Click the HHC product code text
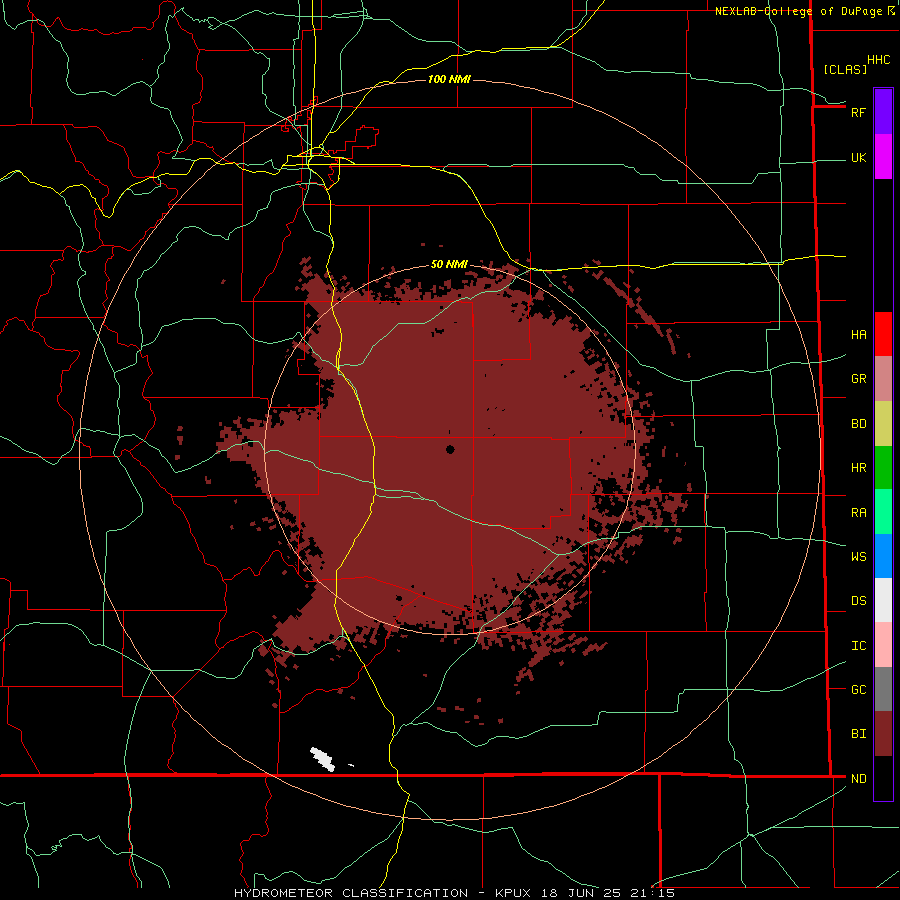 [x=878, y=60]
